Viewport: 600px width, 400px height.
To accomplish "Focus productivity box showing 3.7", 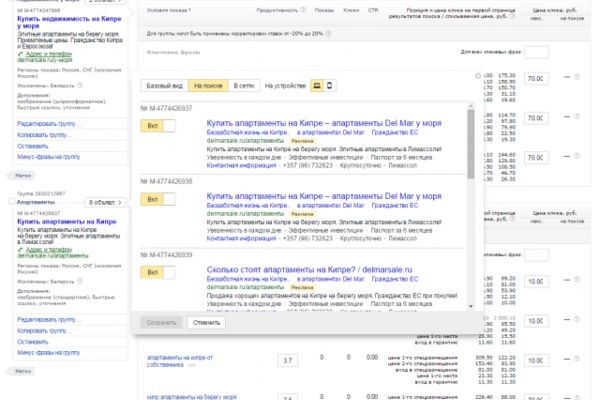I will click(x=288, y=360).
